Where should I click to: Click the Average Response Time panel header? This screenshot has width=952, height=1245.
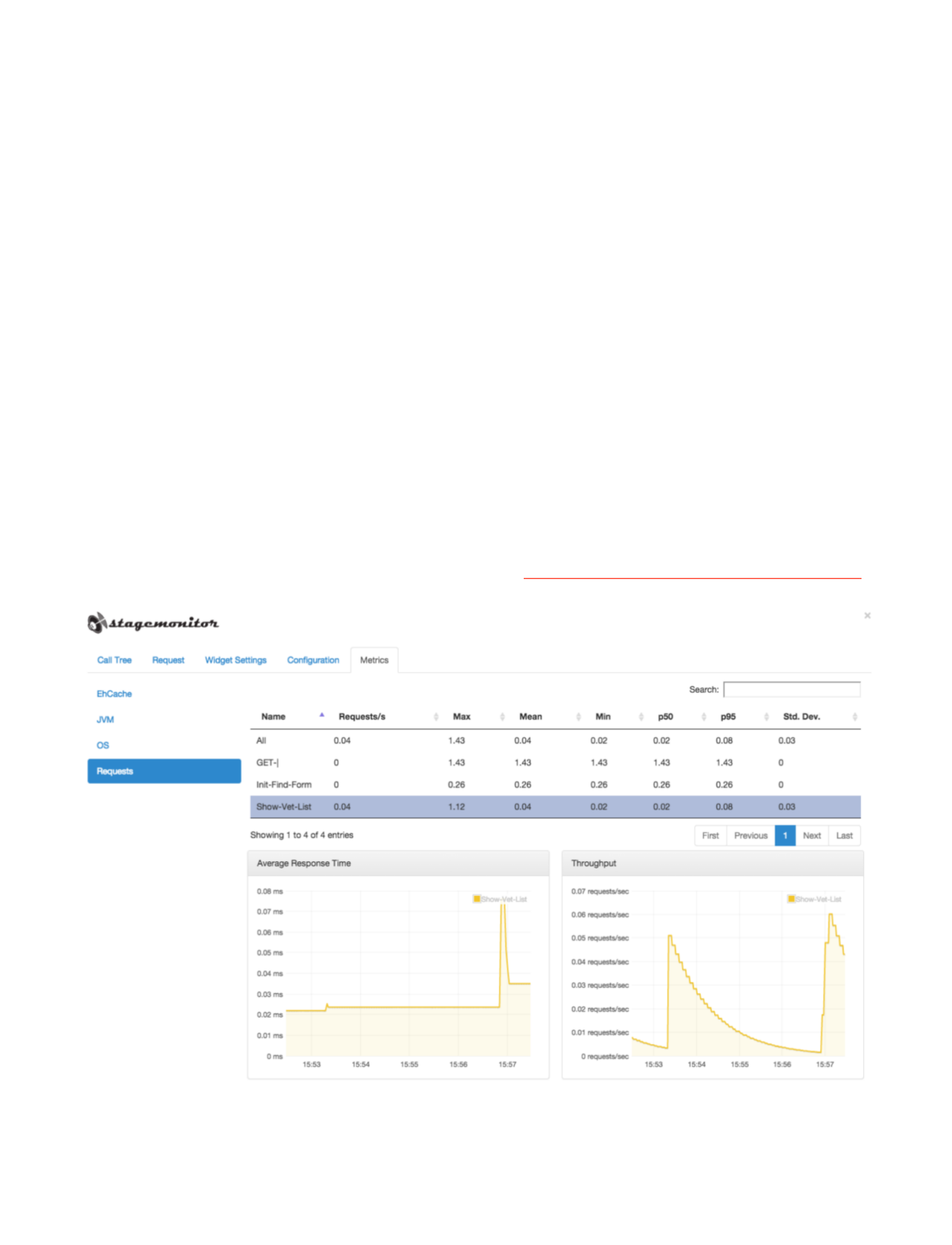tap(399, 863)
